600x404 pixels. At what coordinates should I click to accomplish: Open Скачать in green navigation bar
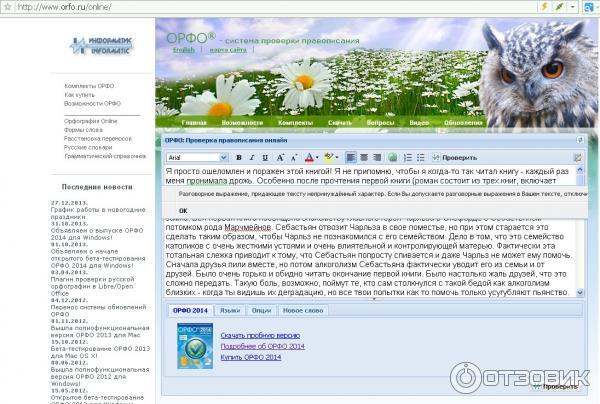pyautogui.click(x=339, y=122)
